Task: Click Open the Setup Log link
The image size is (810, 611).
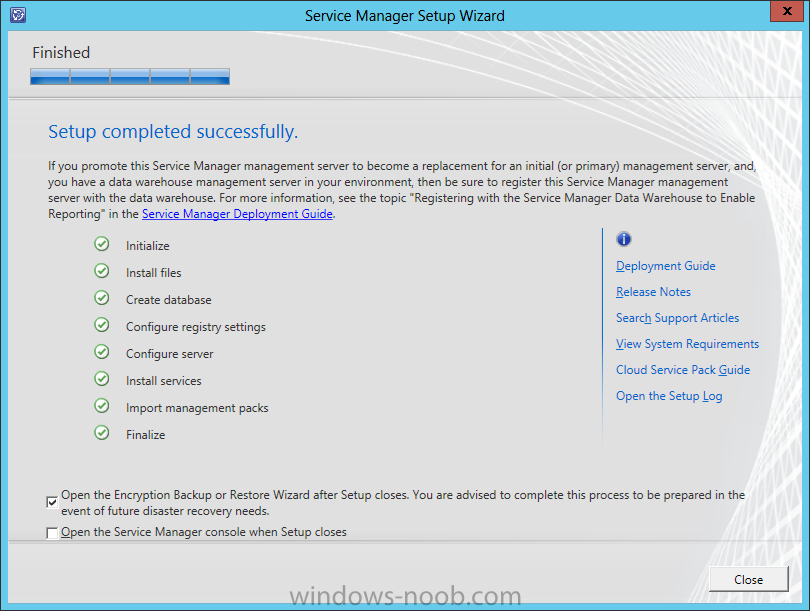Action: (x=669, y=396)
